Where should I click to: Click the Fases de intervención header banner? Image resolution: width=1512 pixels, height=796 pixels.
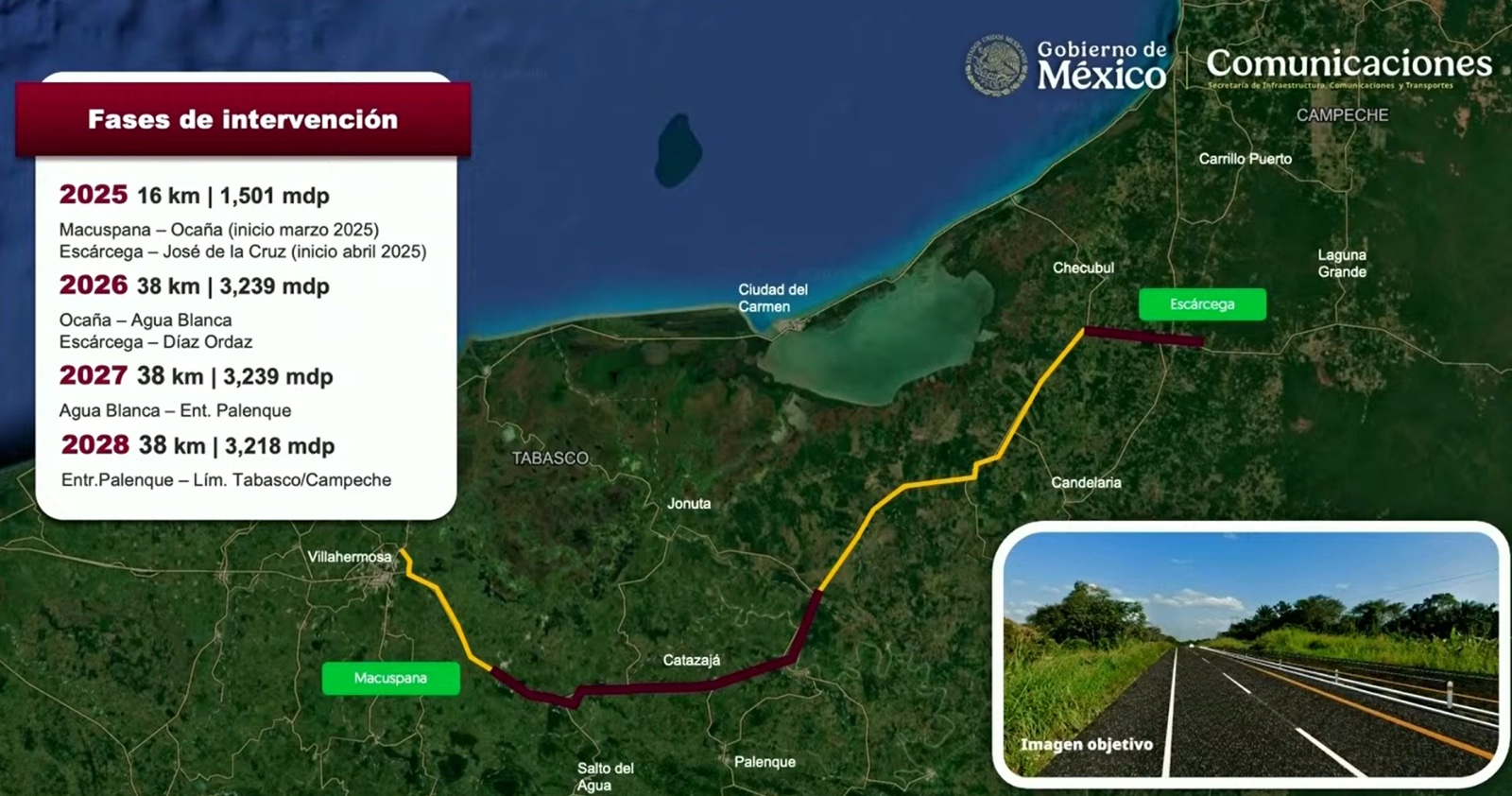click(x=243, y=119)
